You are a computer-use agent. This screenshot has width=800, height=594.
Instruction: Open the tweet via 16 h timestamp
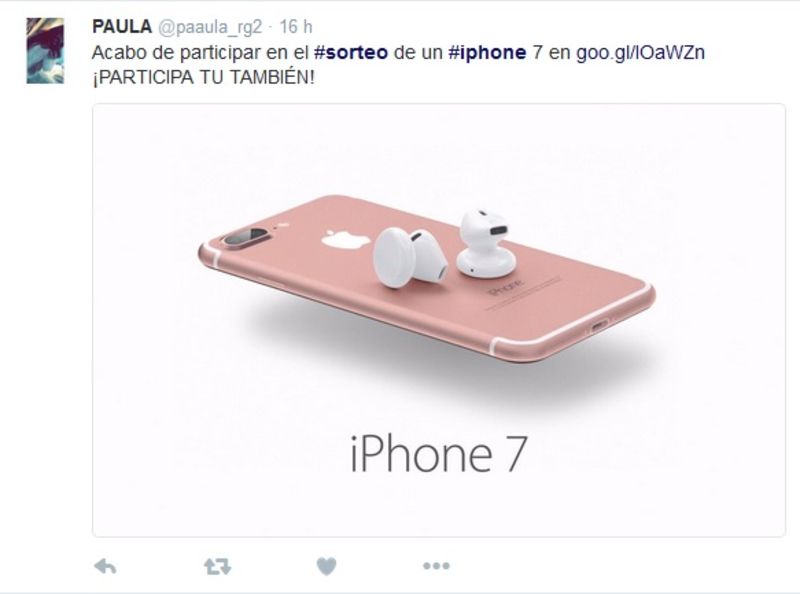tap(296, 27)
